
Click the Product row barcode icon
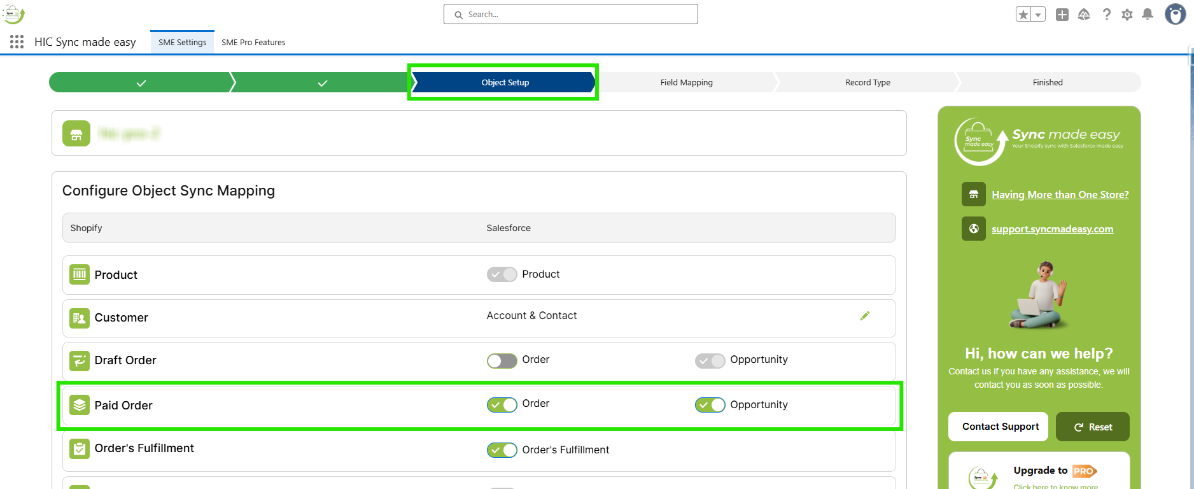79,274
